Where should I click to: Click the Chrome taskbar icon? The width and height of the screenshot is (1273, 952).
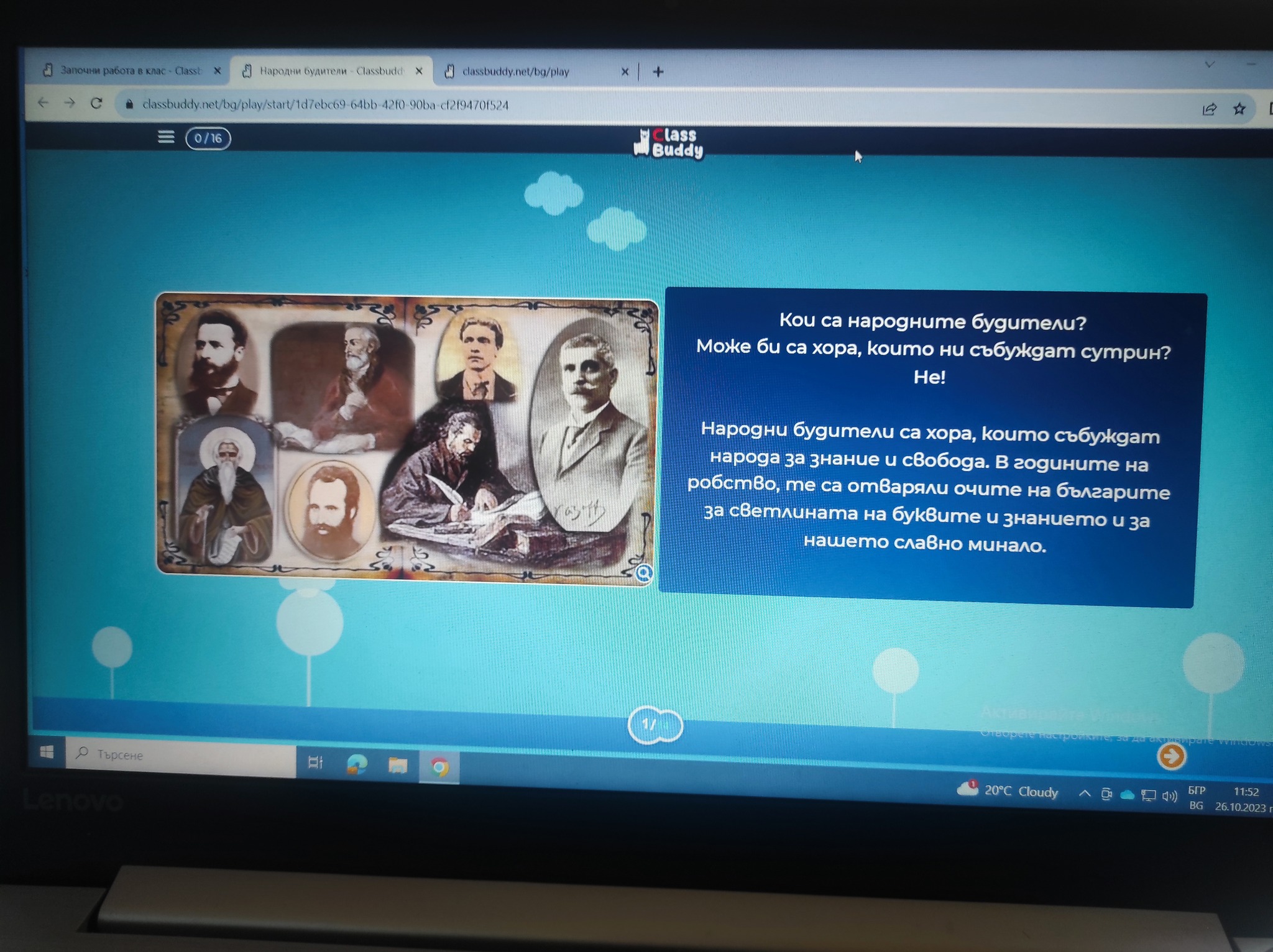coord(439,768)
